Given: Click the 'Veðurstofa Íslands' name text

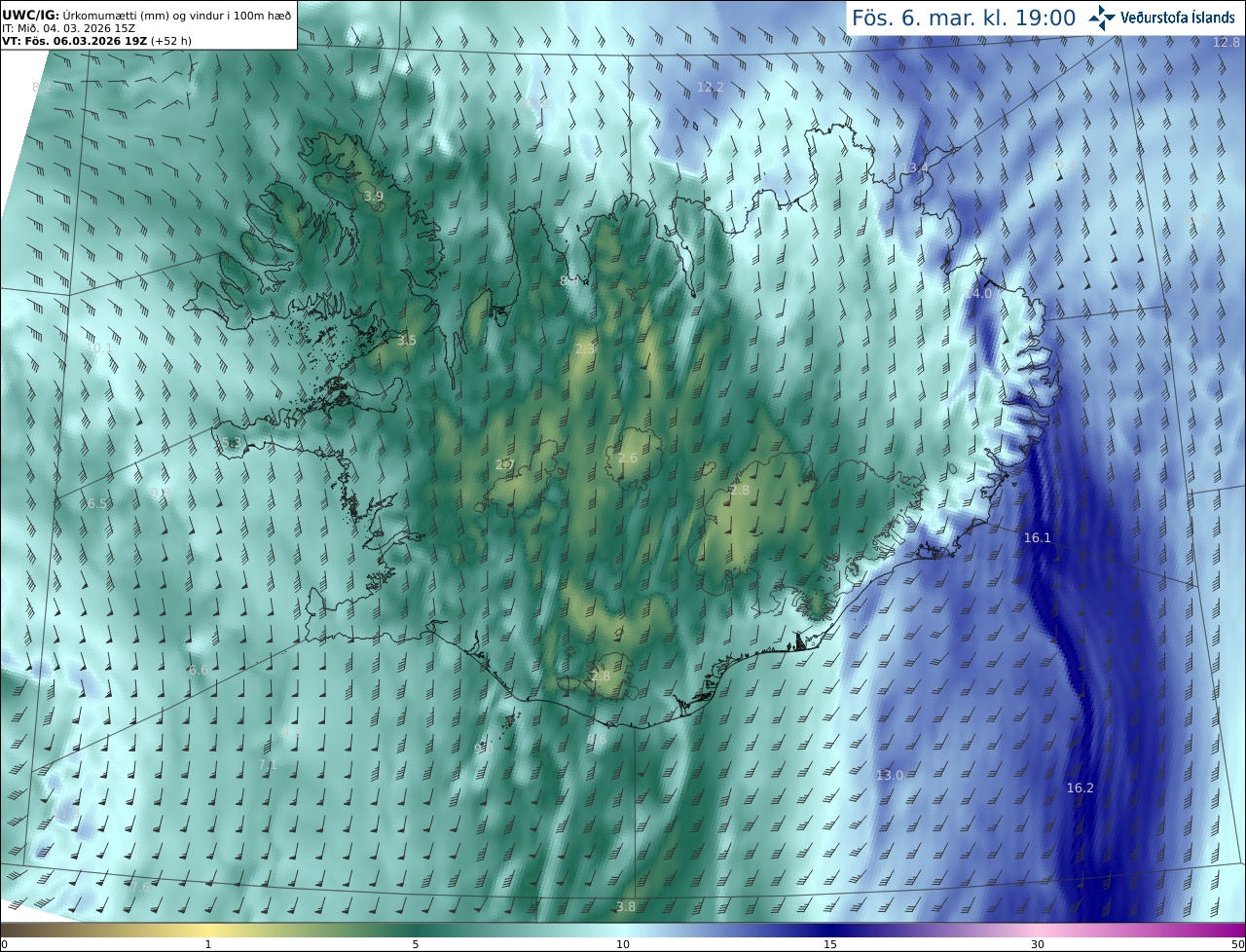Looking at the screenshot, I should 1178,18.
